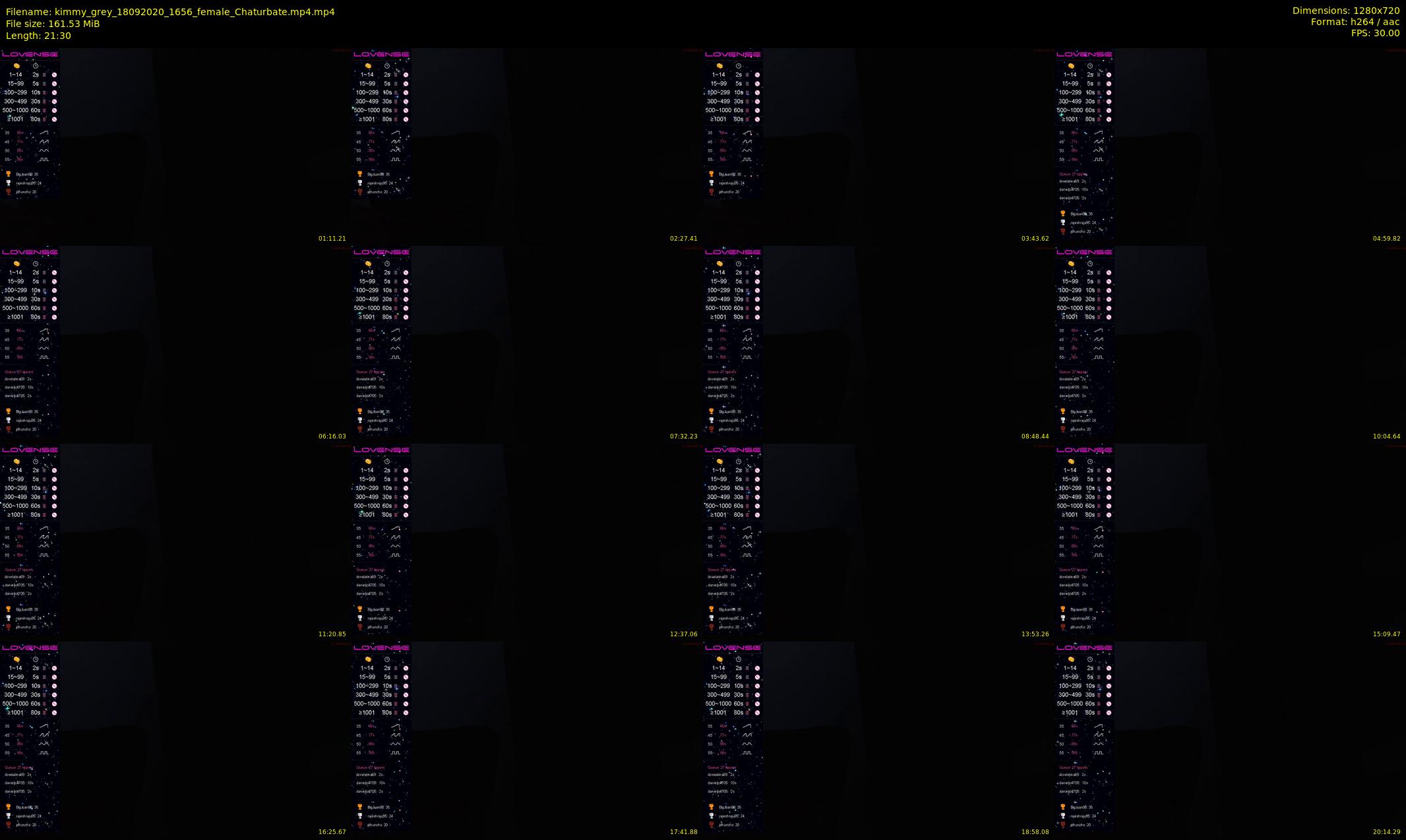Click the ramp pattern icon in the 12:37.06 frame
The width and height of the screenshot is (1406, 840).
pyautogui.click(x=395, y=528)
